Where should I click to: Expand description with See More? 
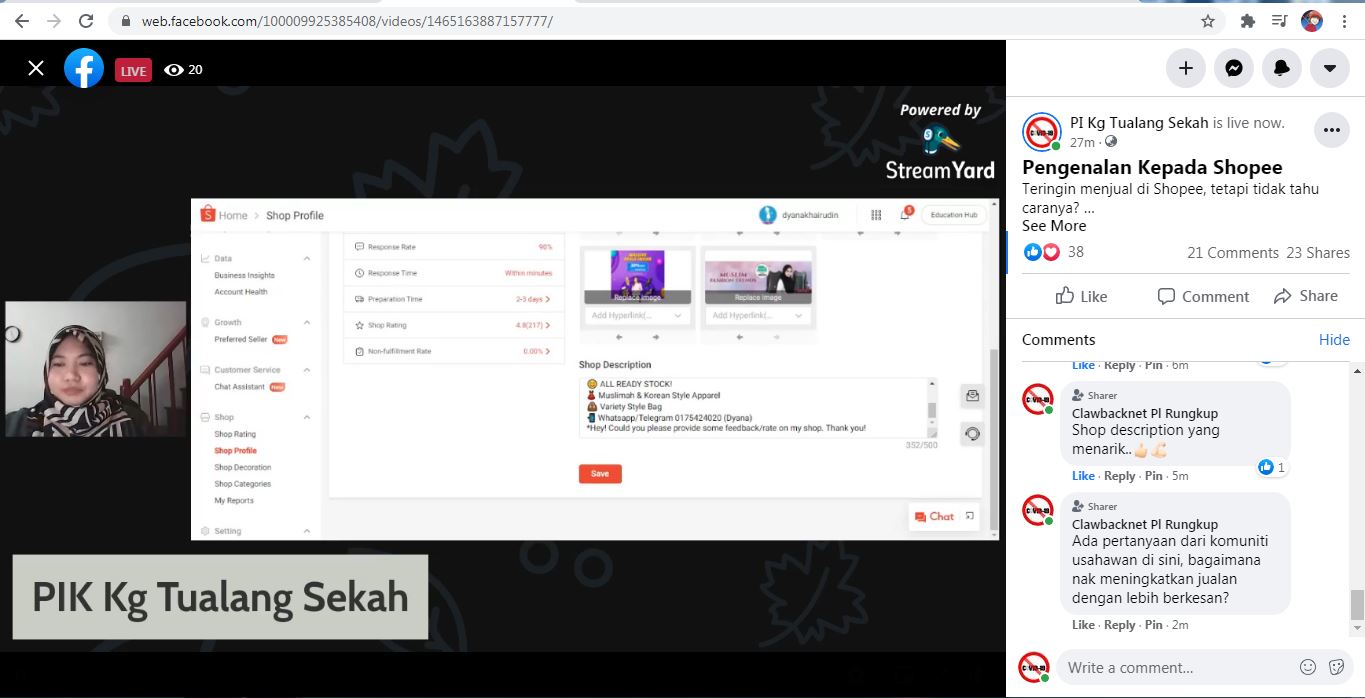(1054, 226)
